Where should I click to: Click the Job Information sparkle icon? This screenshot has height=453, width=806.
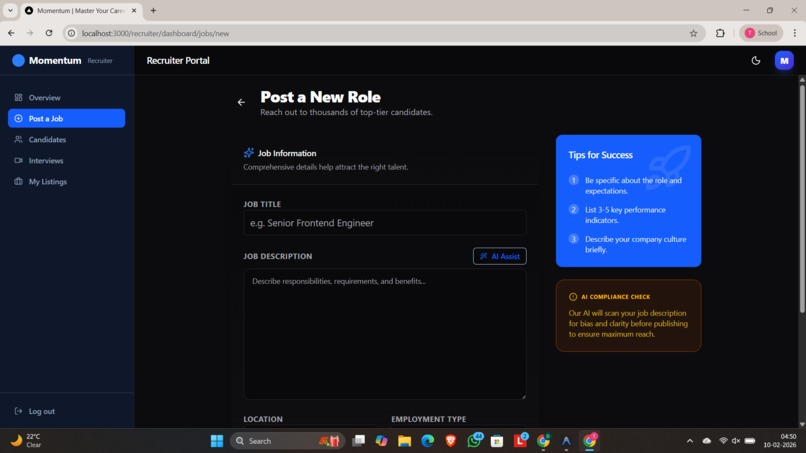tap(249, 153)
